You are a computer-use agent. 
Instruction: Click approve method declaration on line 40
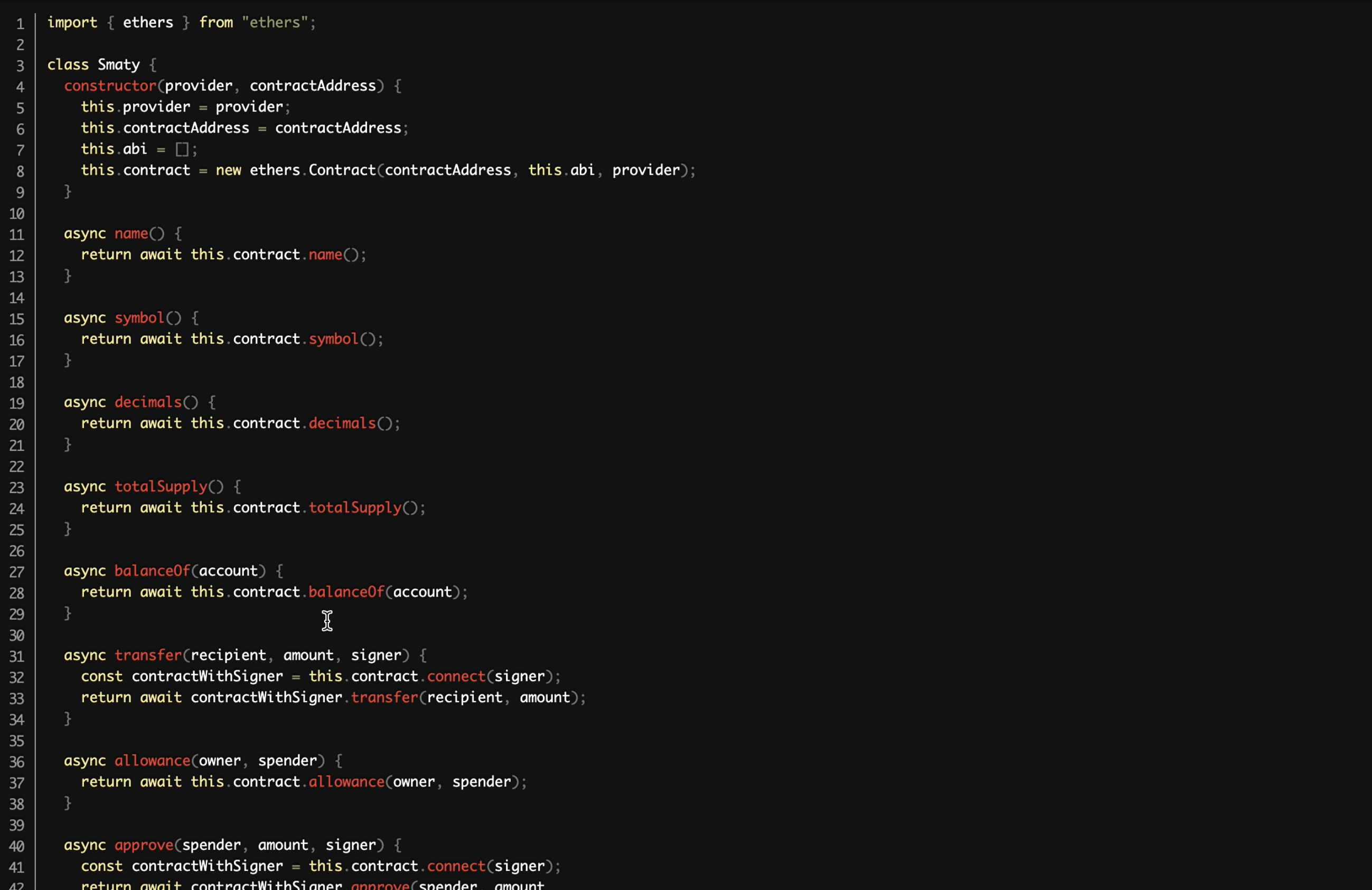click(144, 845)
